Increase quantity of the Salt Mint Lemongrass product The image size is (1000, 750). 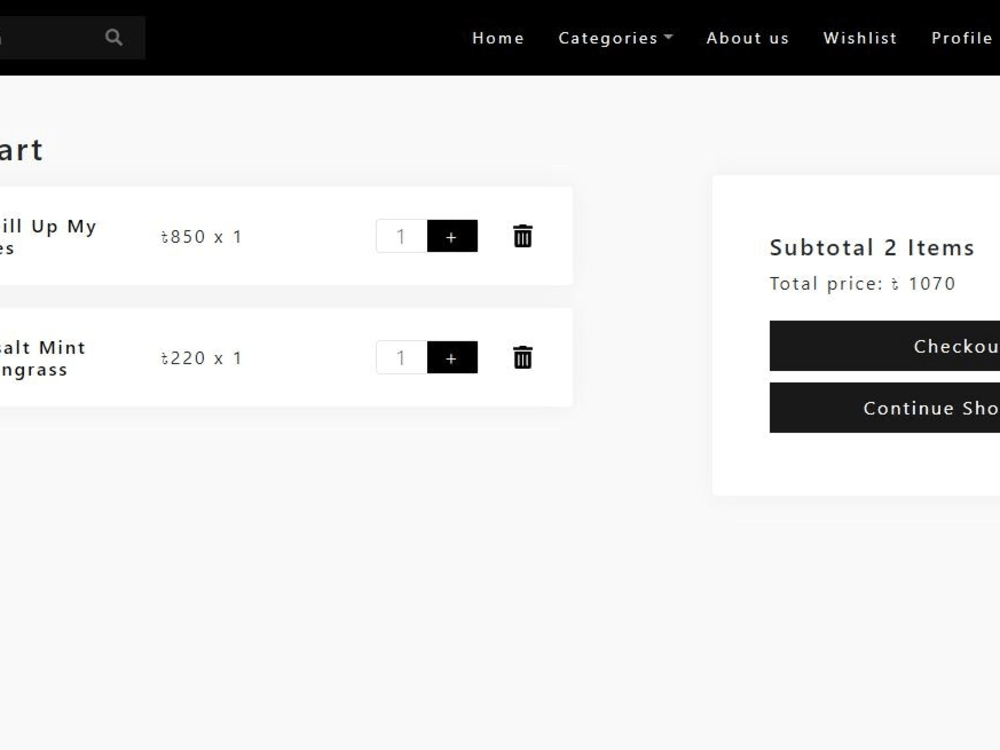(x=451, y=357)
